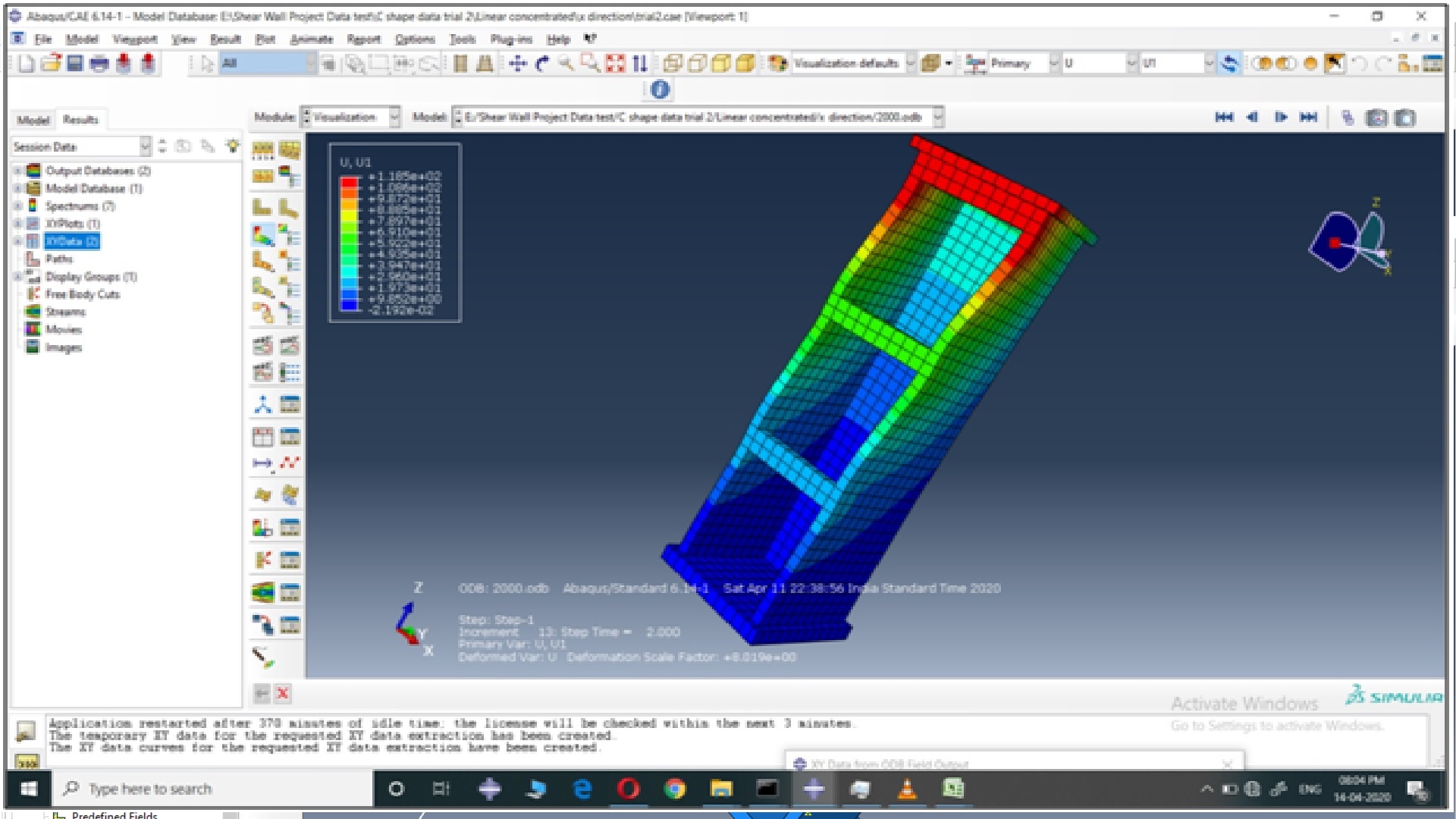Open the Primary variable type dropdown
The image size is (1456, 819).
[x=1053, y=64]
